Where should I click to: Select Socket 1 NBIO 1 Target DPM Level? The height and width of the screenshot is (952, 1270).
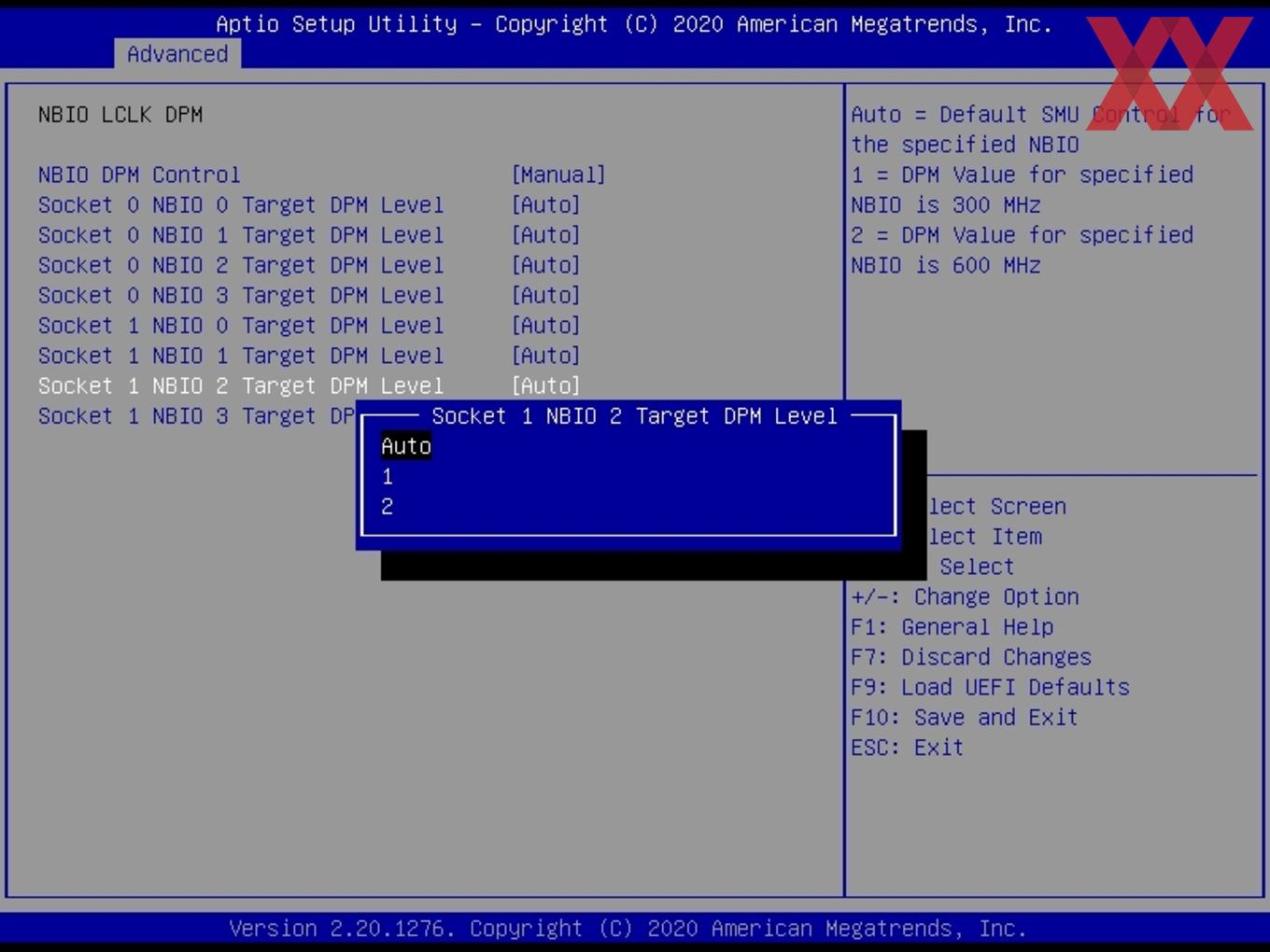point(241,356)
